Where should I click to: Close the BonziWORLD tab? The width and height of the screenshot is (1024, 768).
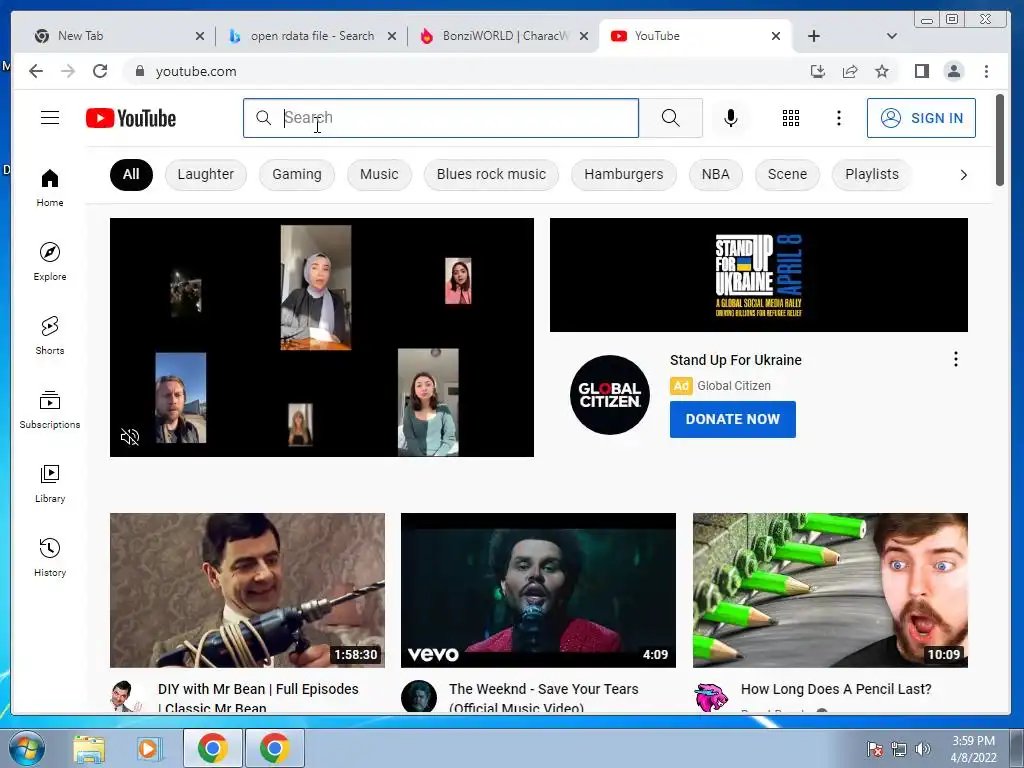tap(584, 37)
